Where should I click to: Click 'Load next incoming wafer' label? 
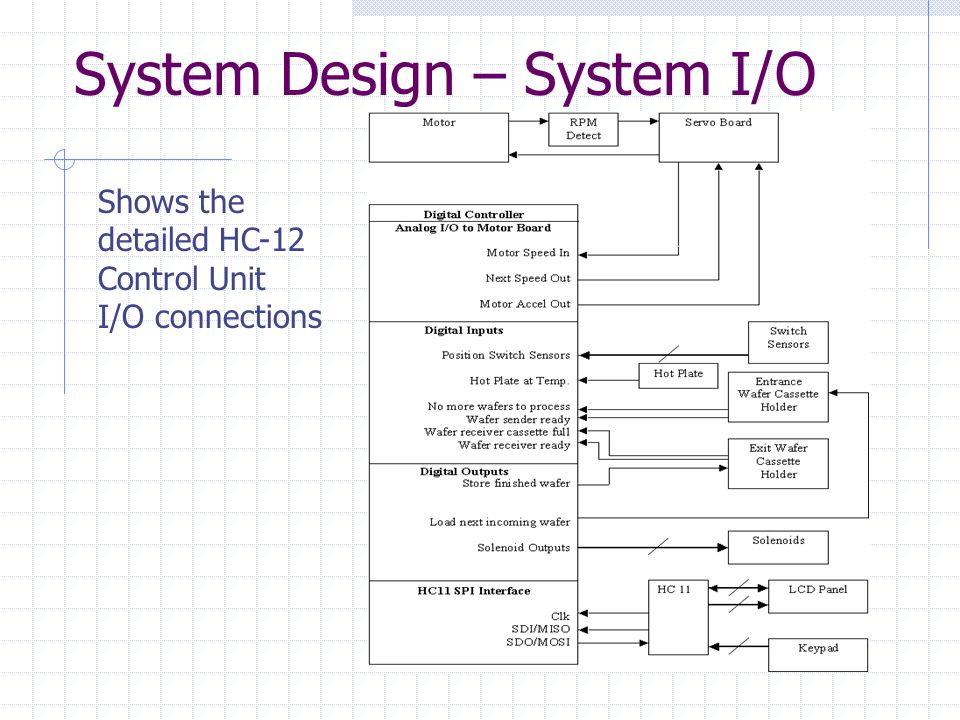500,522
